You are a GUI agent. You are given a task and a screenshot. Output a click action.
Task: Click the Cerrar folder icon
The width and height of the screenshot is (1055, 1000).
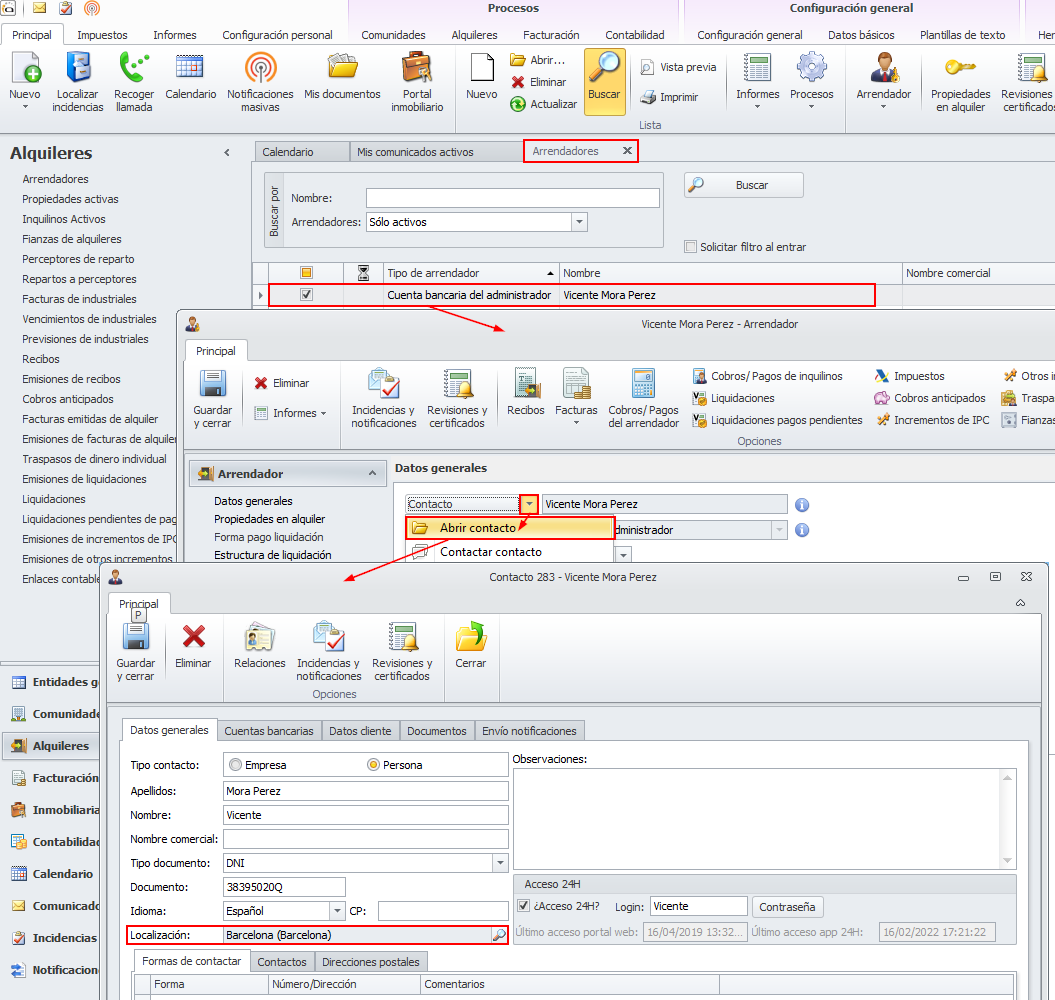[x=470, y=645]
